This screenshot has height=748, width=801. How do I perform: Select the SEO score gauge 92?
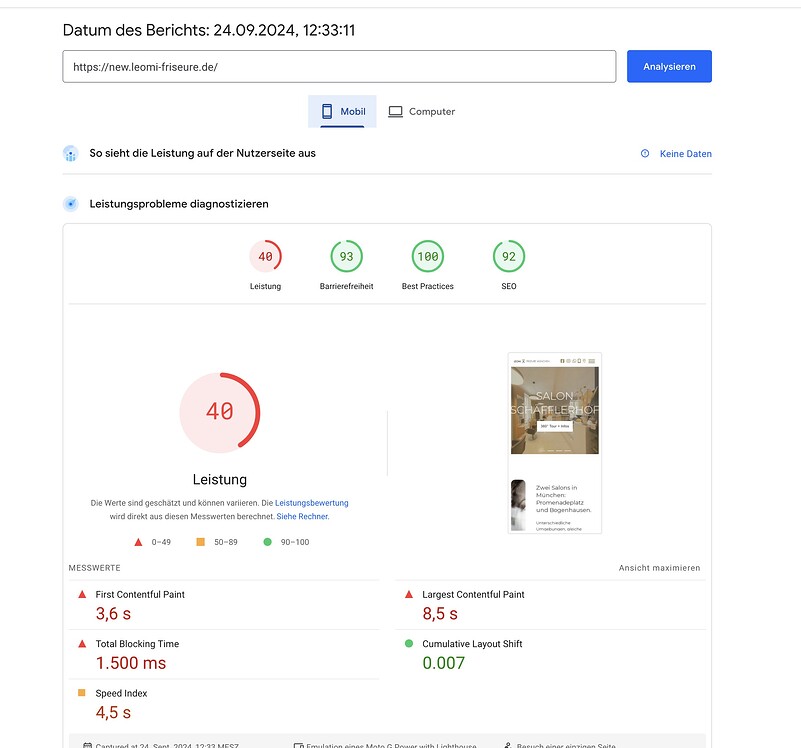[x=508, y=257]
